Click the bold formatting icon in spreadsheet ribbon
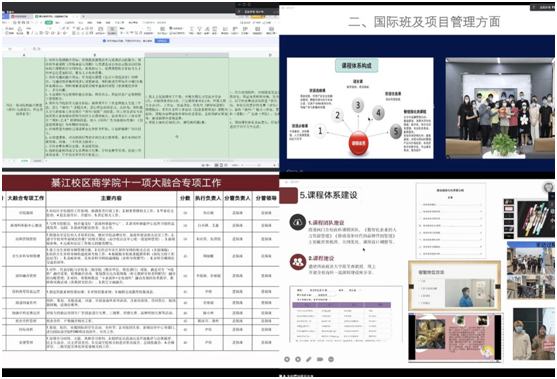557x379 pixels. coord(28,33)
